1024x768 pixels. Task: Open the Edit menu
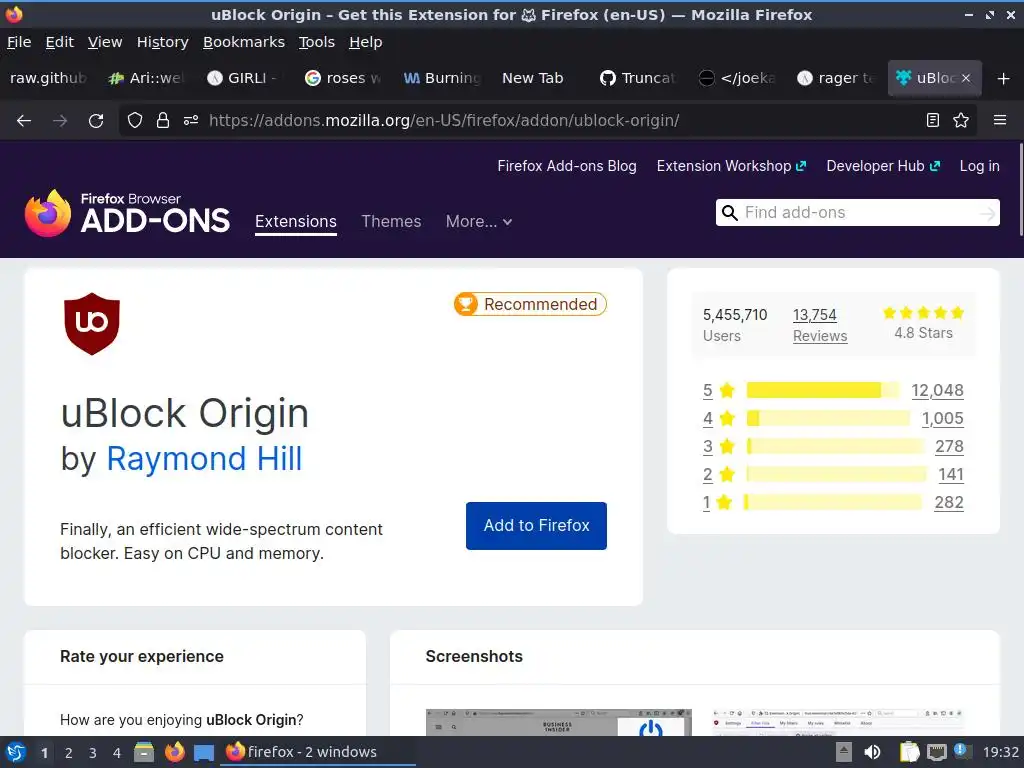point(59,42)
